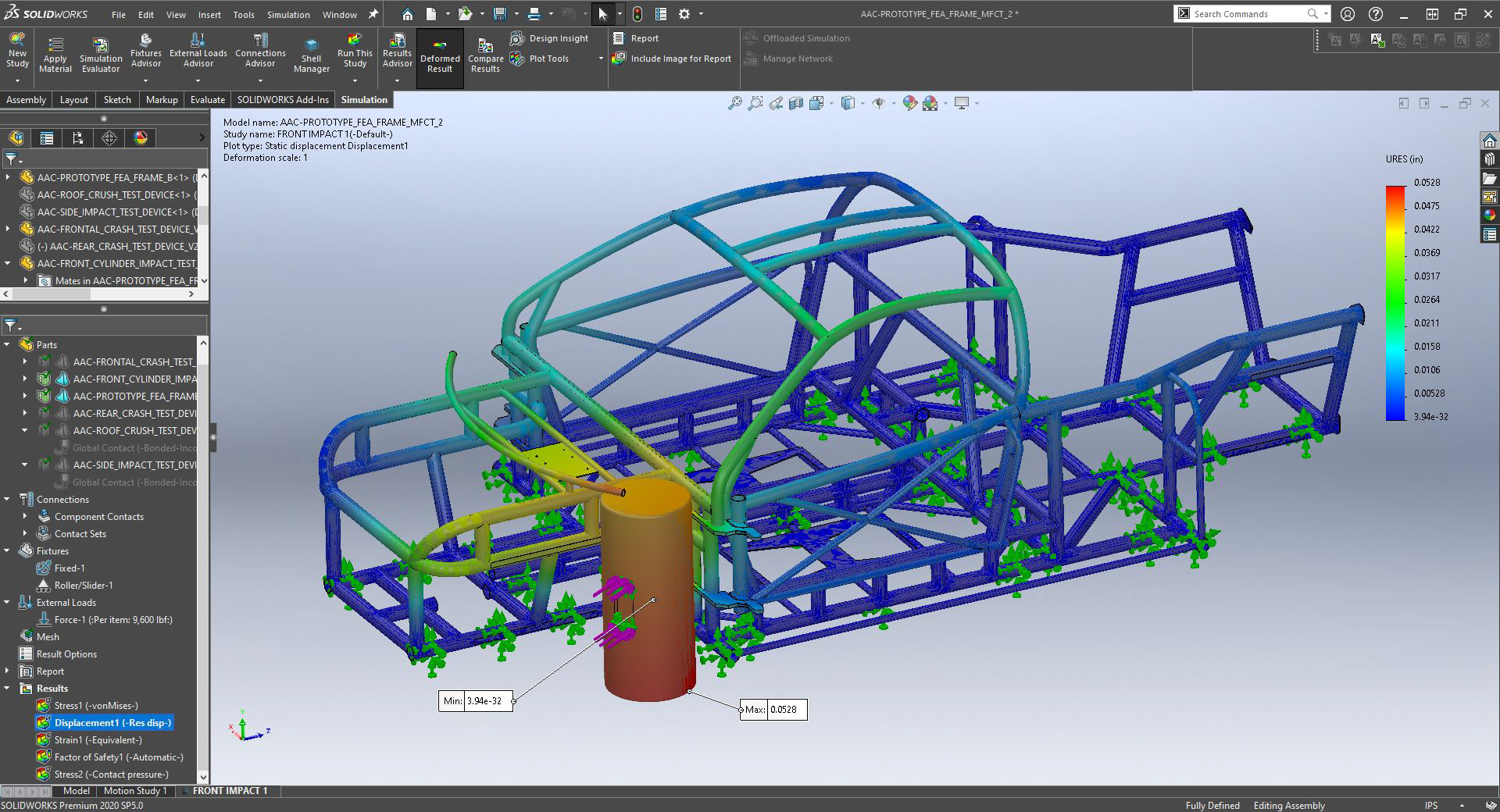Click the Zoom to Fit icon
Image resolution: width=1500 pixels, height=812 pixels.
tap(734, 103)
